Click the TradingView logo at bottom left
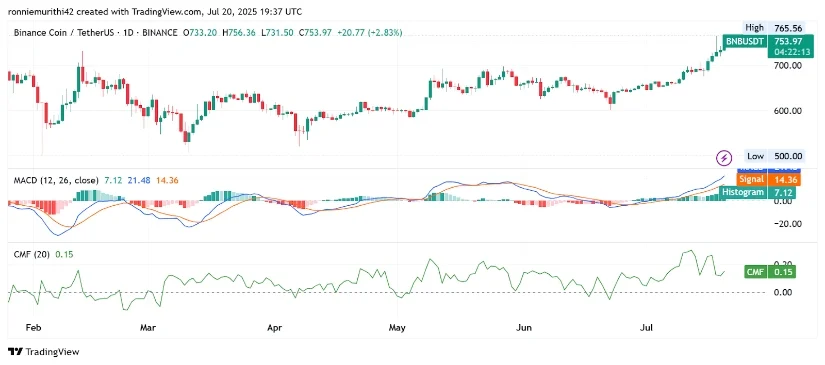Image resolution: width=825 pixels, height=365 pixels. [43, 352]
